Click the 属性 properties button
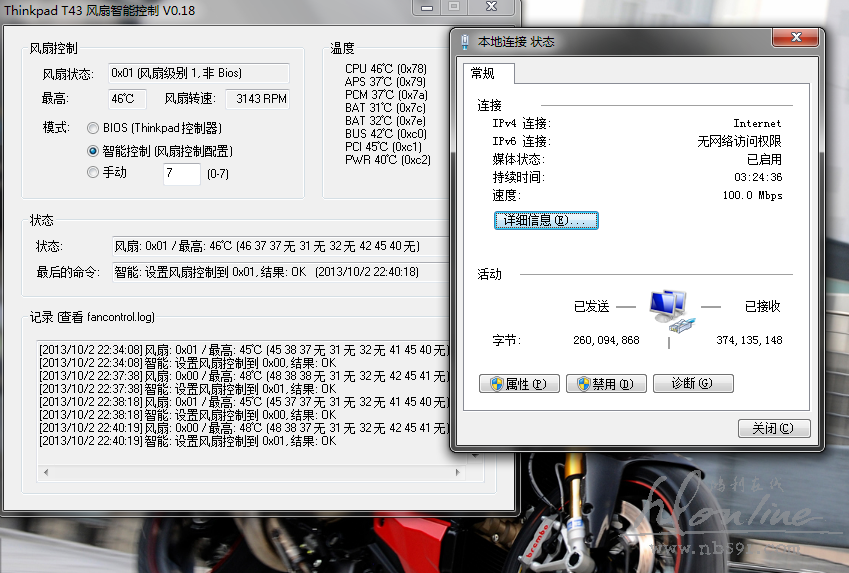The width and height of the screenshot is (849, 573). point(519,384)
